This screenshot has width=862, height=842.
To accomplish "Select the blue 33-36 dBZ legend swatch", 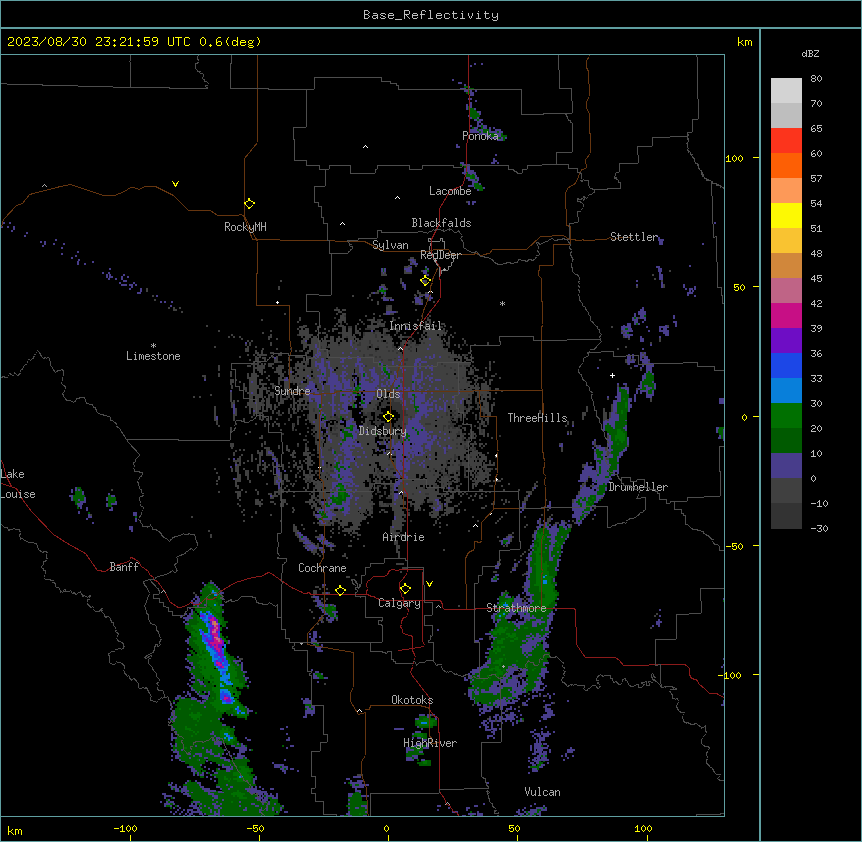I will tap(786, 365).
